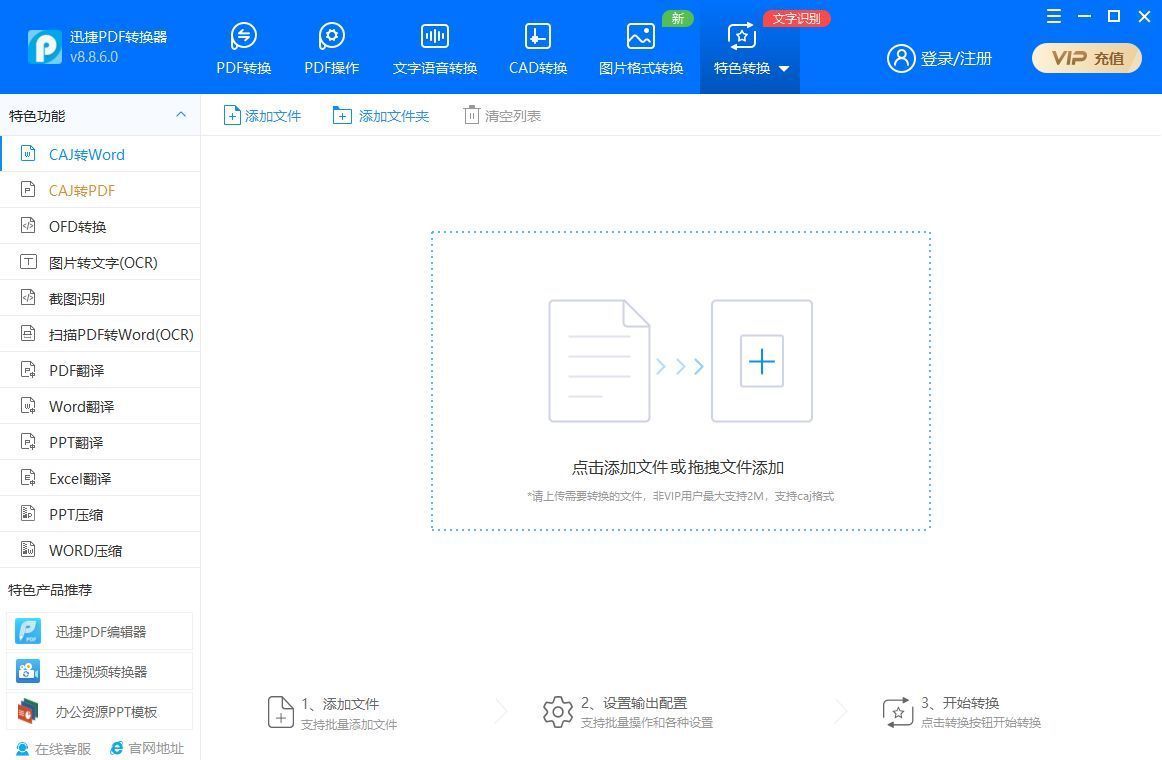
Task: Switch to CAD转换 tab
Action: 538,49
